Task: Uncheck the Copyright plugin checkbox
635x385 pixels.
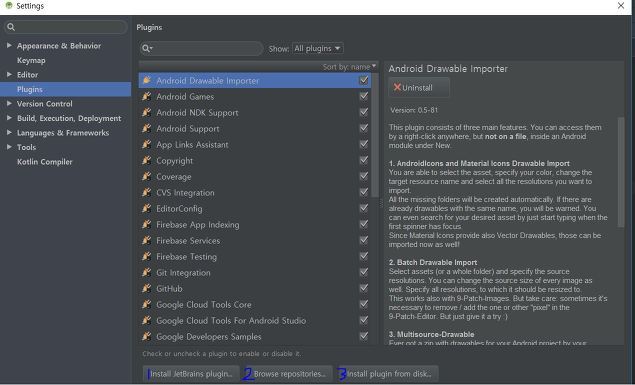Action: (364, 160)
